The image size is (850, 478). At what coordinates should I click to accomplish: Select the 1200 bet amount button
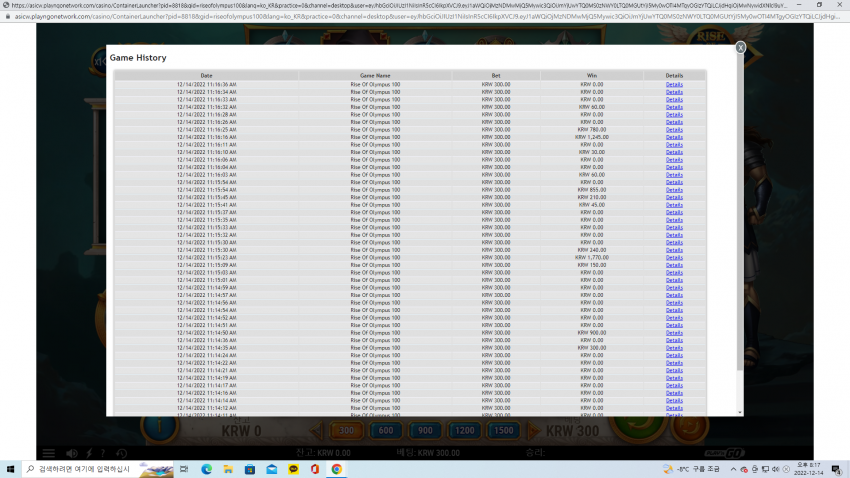tap(465, 431)
